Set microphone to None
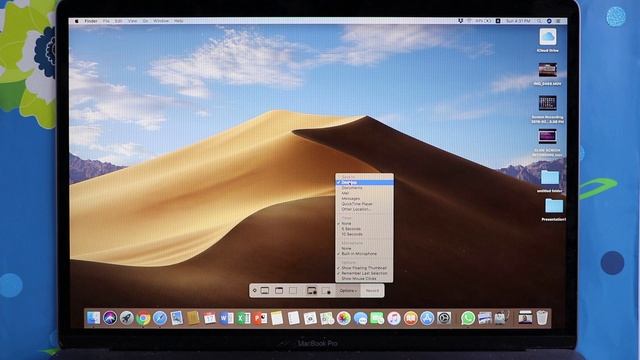640x360 pixels. 364,248
